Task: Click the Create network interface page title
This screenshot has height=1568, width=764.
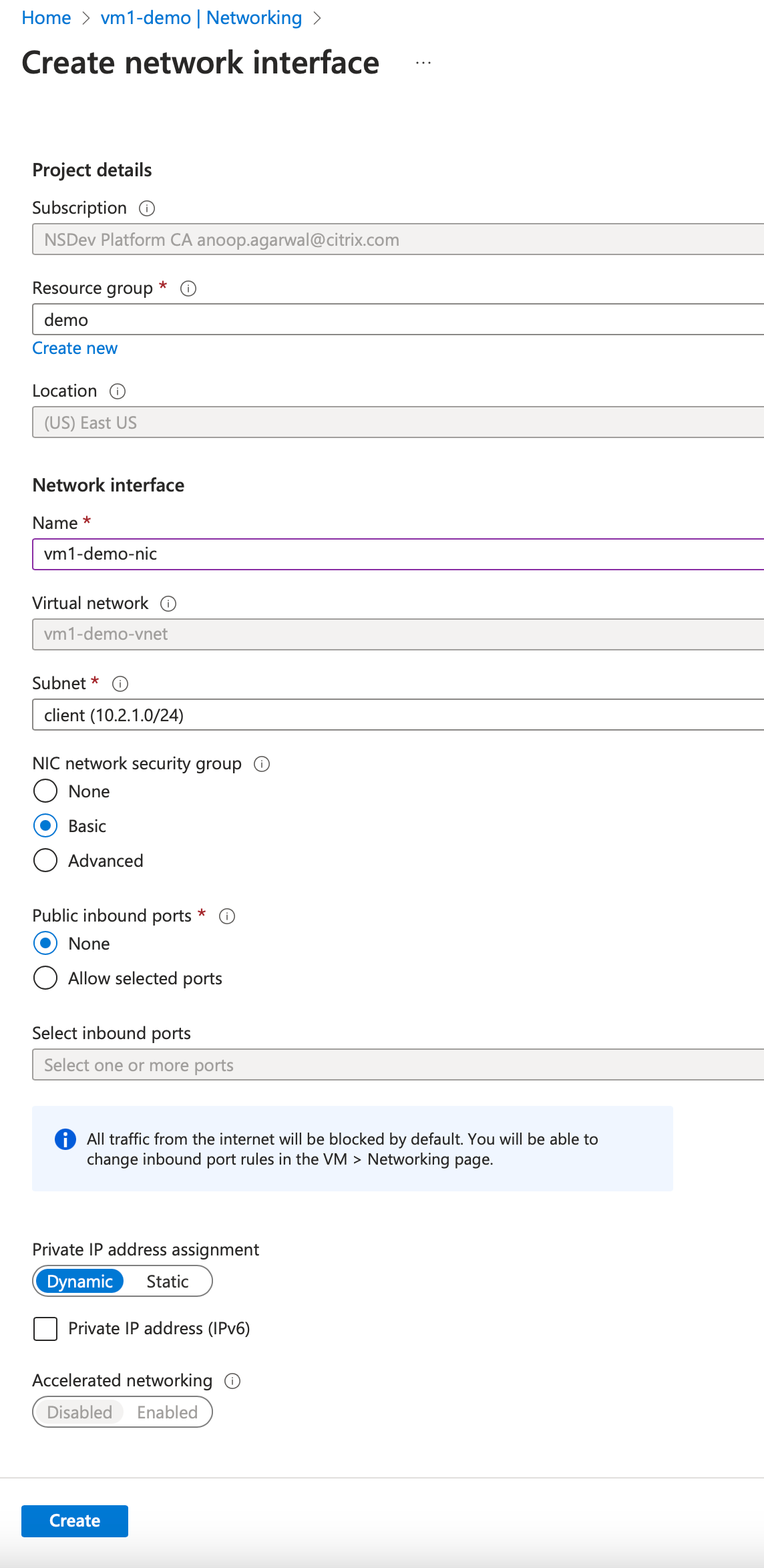Action: pos(200,63)
